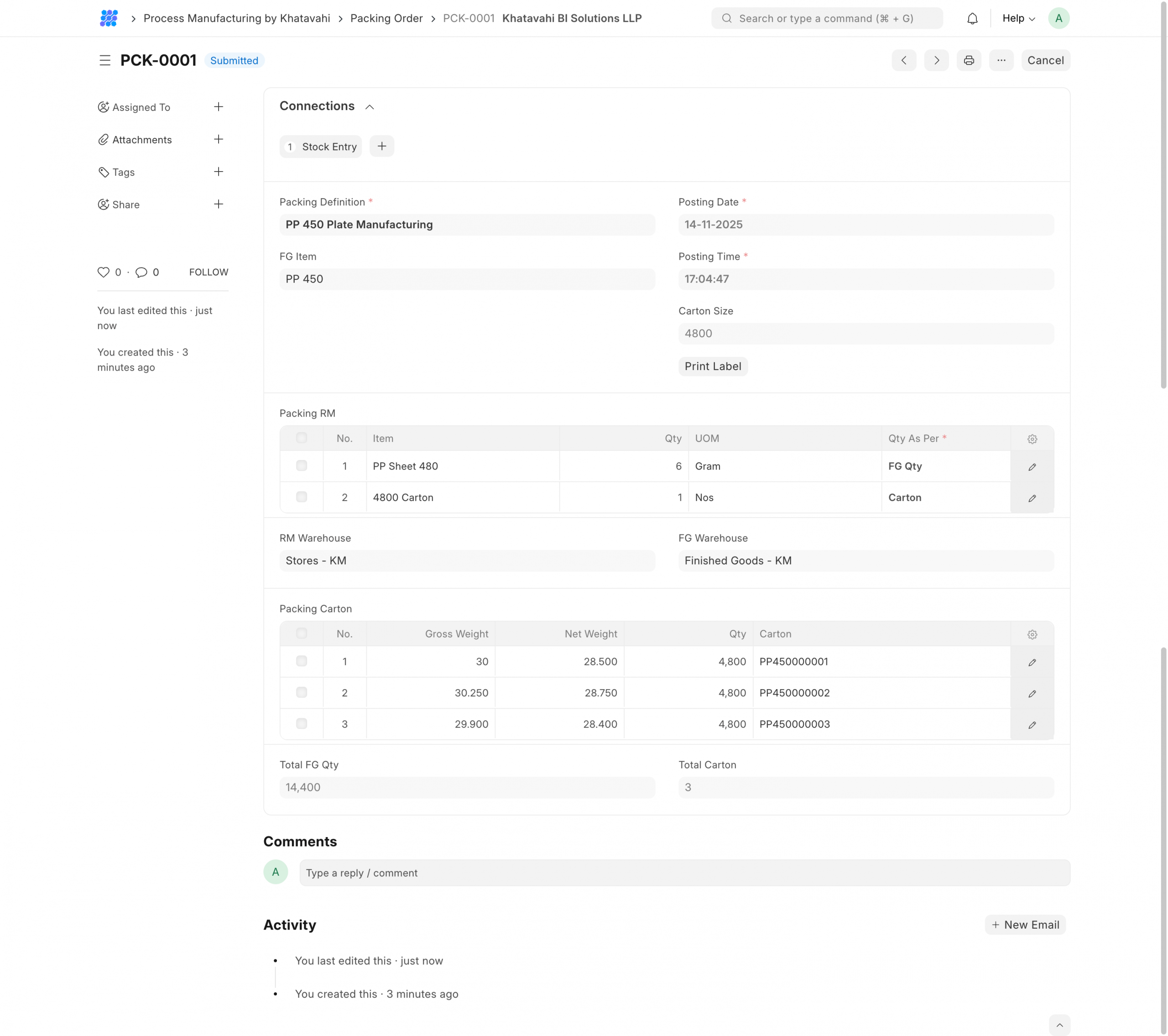1168x1036 pixels.
Task: Navigate to Packing Order breadcrumb
Action: point(386,18)
